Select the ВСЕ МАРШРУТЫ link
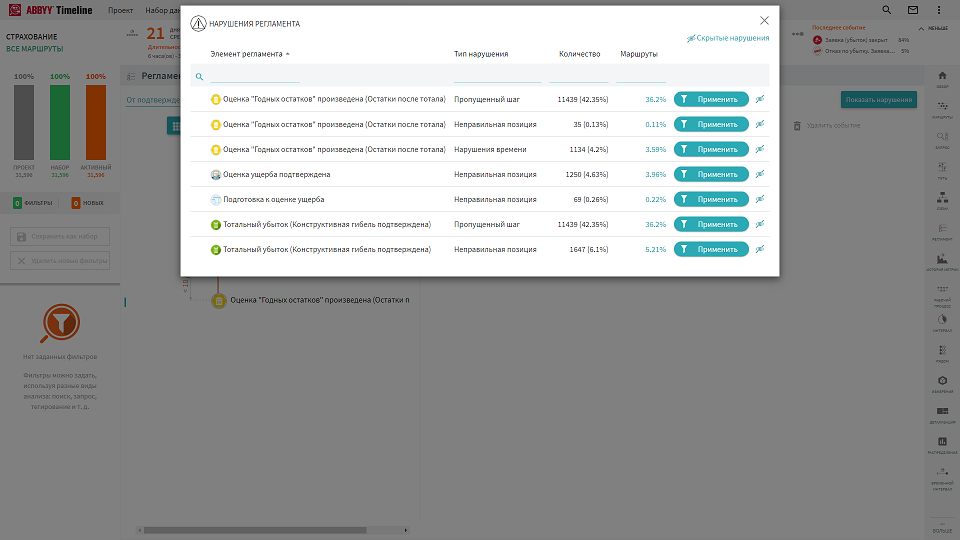This screenshot has width=960, height=540. tap(34, 49)
